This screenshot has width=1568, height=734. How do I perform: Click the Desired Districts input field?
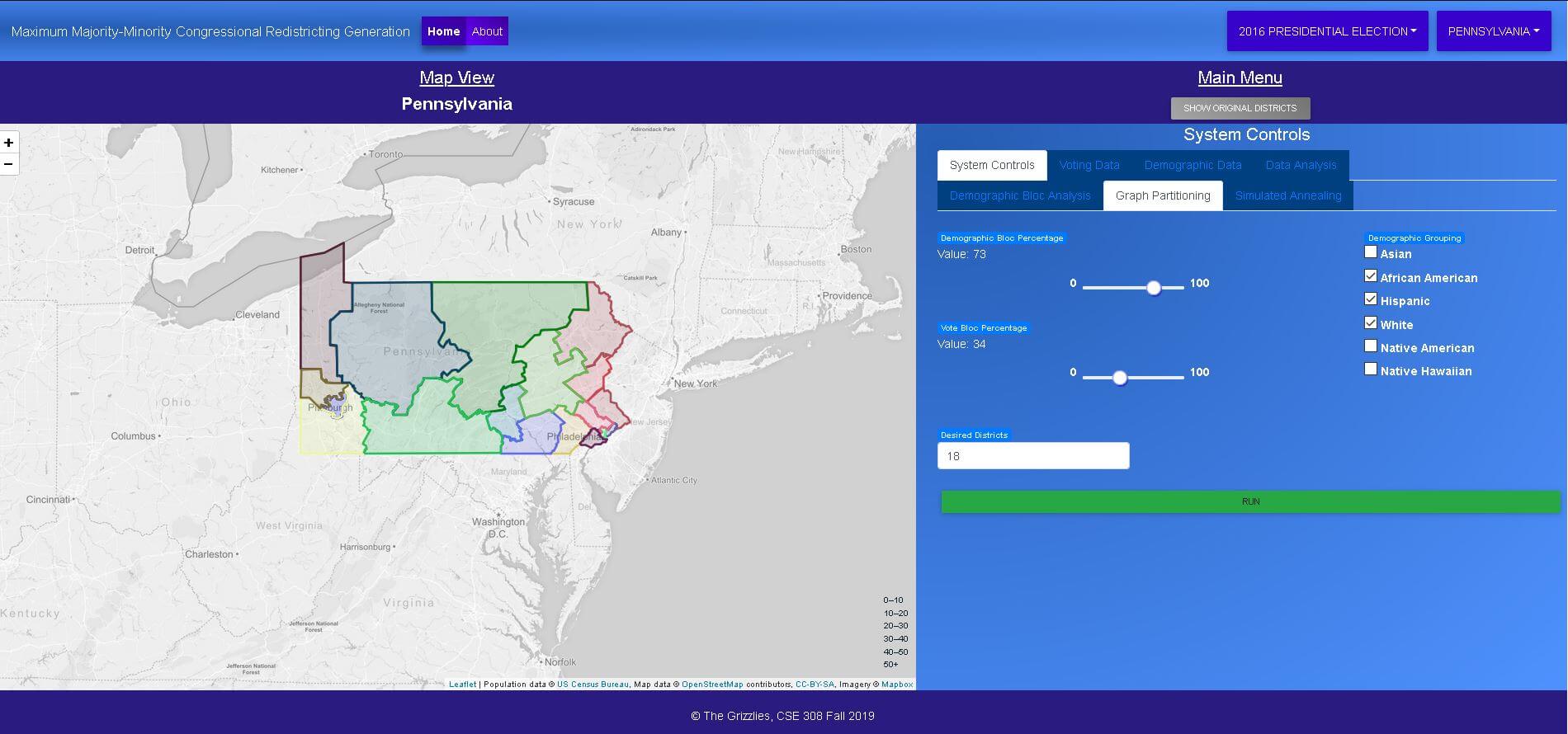pos(1033,456)
